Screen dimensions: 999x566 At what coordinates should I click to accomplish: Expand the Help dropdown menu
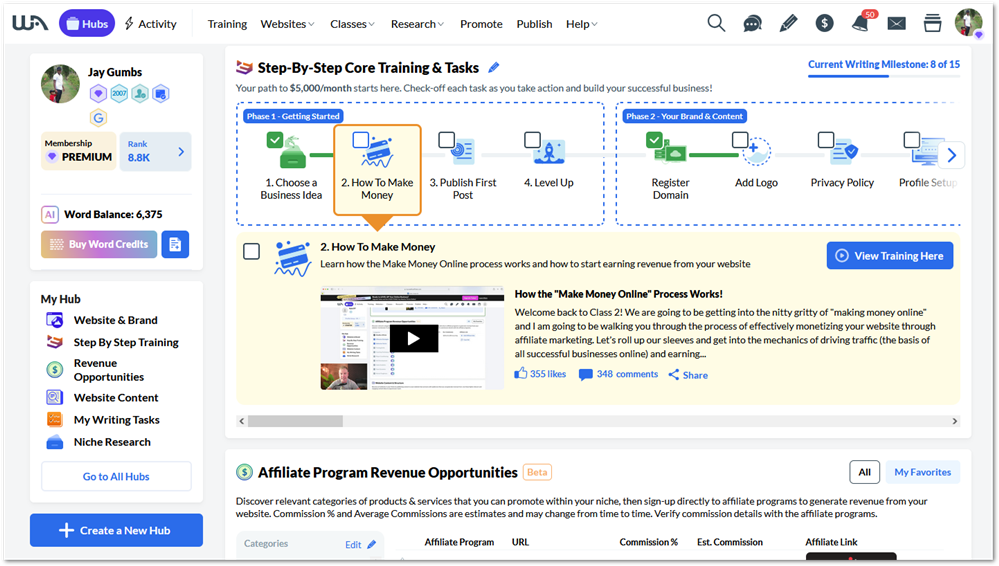(x=582, y=24)
